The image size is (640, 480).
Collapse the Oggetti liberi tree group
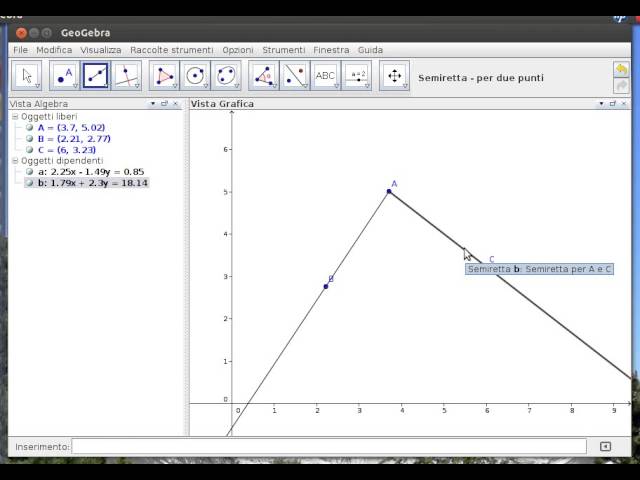pyautogui.click(x=15, y=116)
